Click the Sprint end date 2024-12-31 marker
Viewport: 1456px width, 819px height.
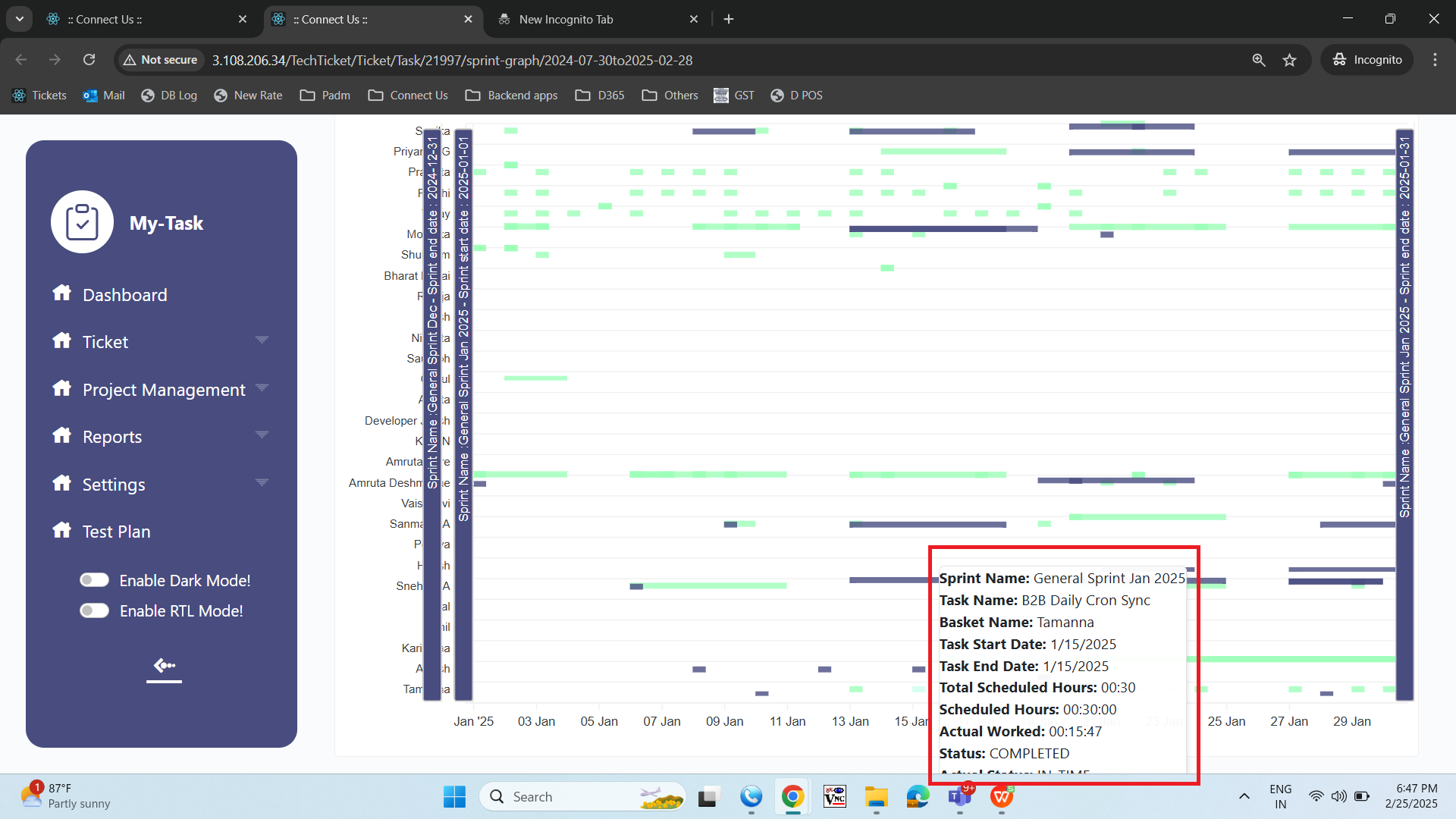(432, 414)
